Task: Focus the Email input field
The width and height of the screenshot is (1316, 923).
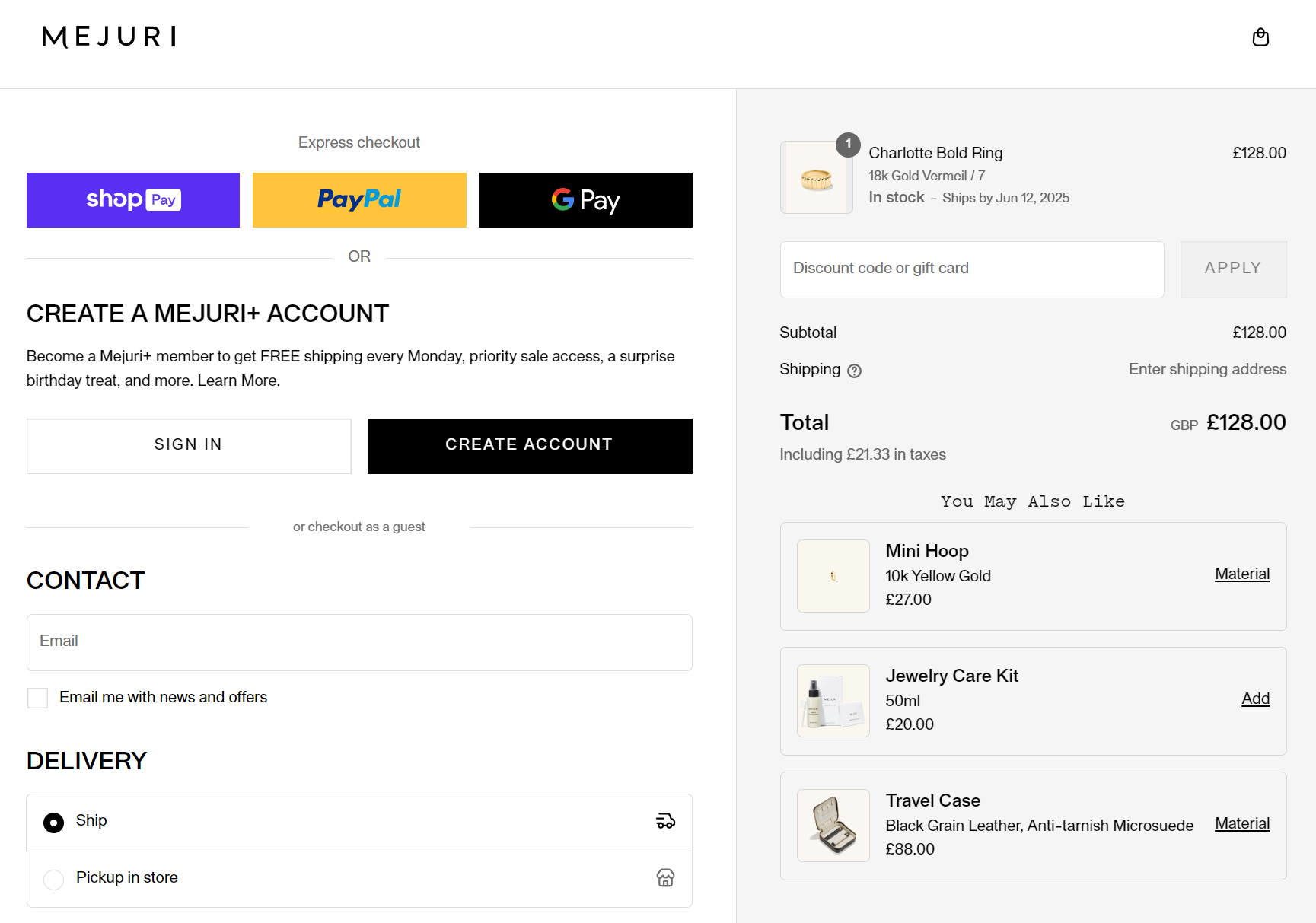Action: tap(359, 642)
